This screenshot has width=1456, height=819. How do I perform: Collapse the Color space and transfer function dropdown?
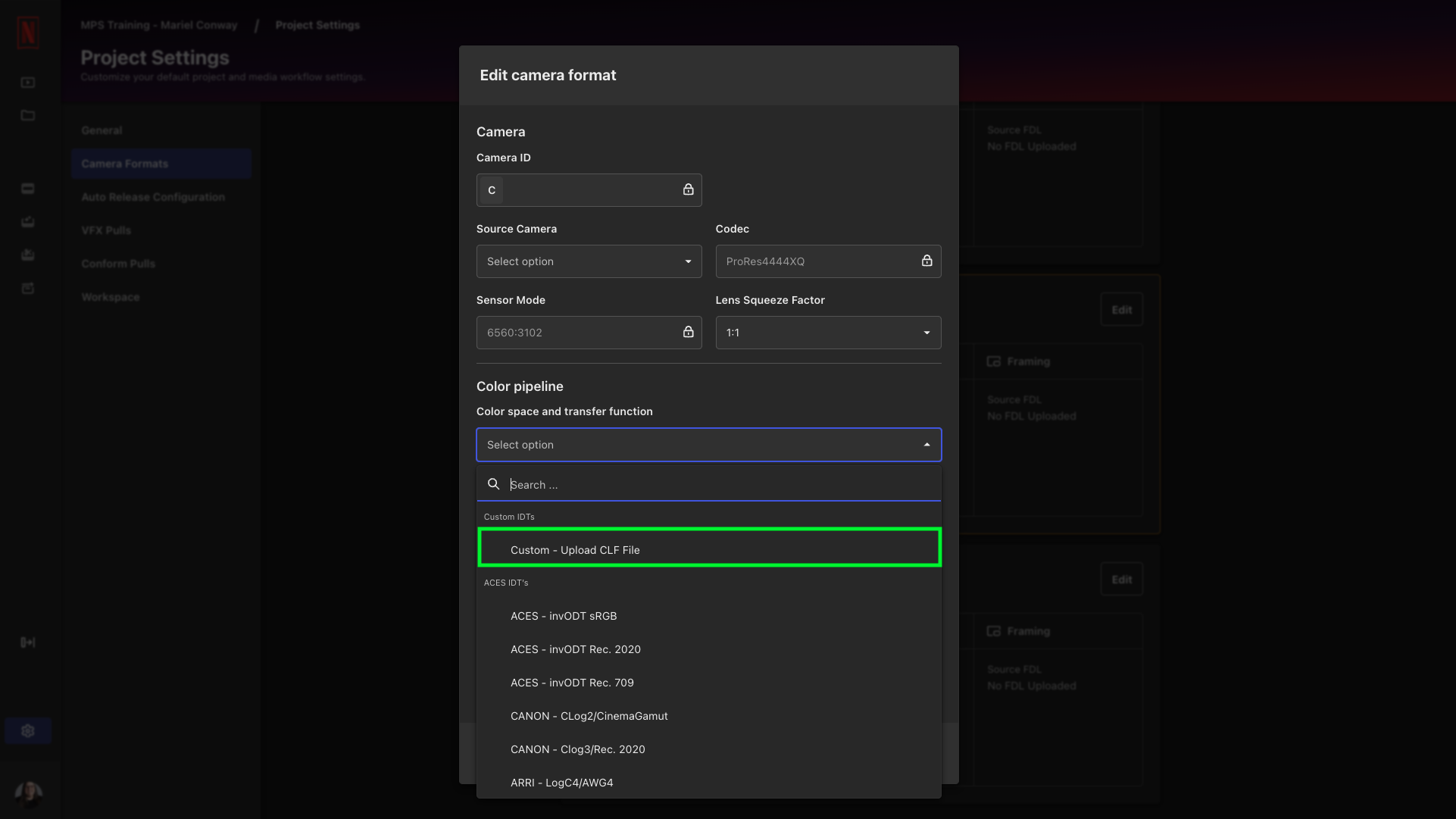pos(708,445)
